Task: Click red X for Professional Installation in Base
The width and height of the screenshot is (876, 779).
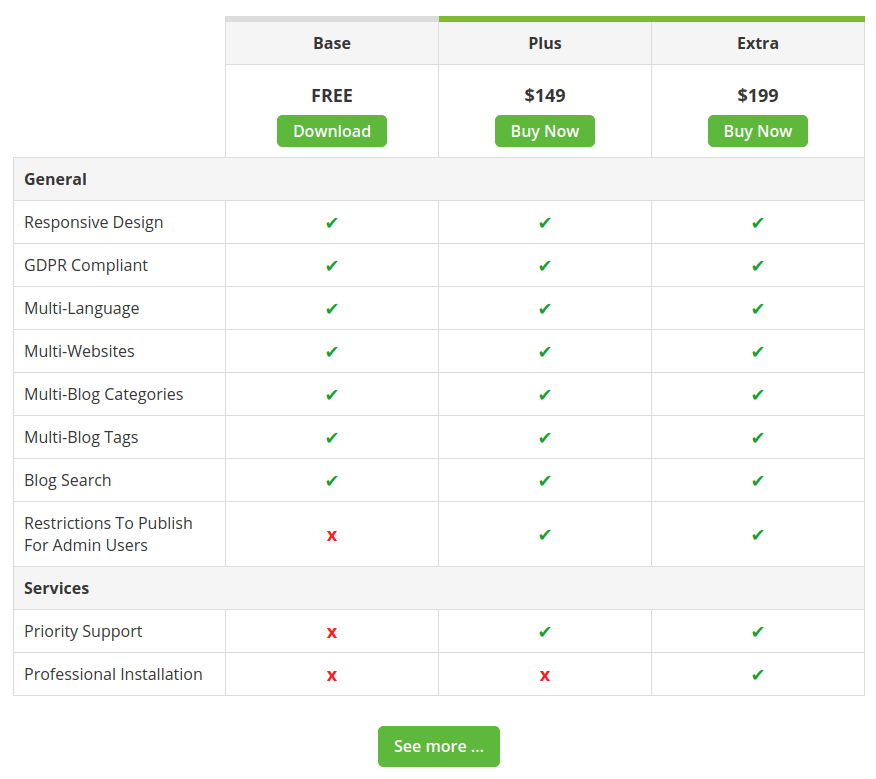Action: [x=332, y=676]
